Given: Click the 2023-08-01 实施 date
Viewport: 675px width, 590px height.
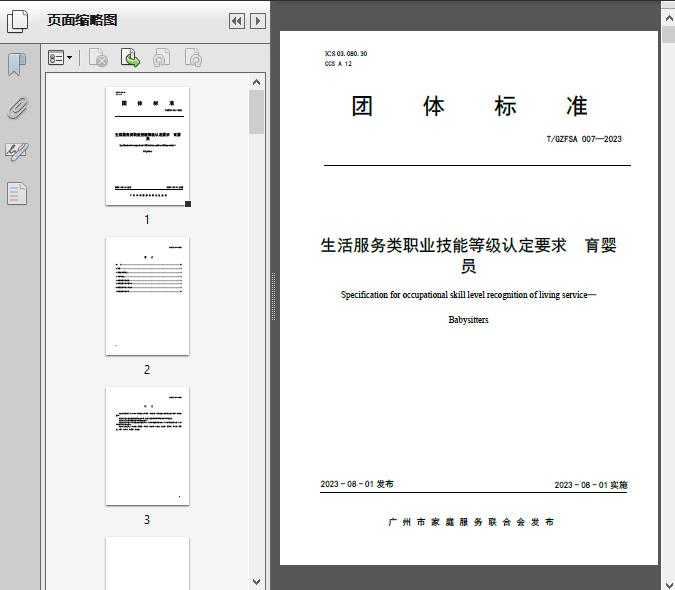Looking at the screenshot, I should pyautogui.click(x=591, y=485).
